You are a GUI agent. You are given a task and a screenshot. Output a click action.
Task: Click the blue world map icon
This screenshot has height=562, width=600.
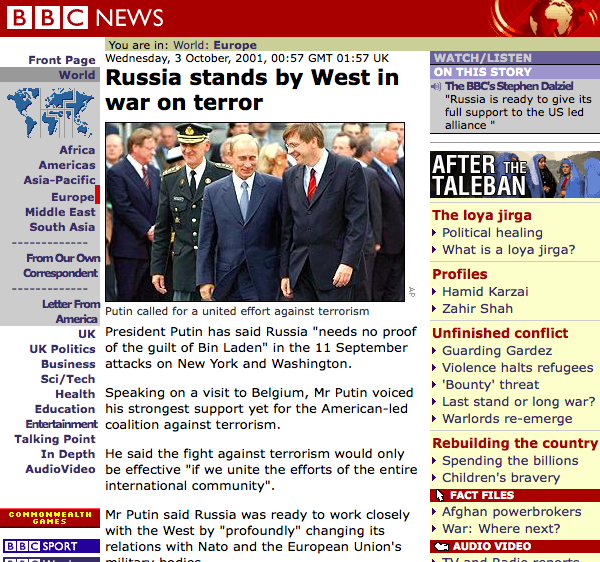click(50, 112)
